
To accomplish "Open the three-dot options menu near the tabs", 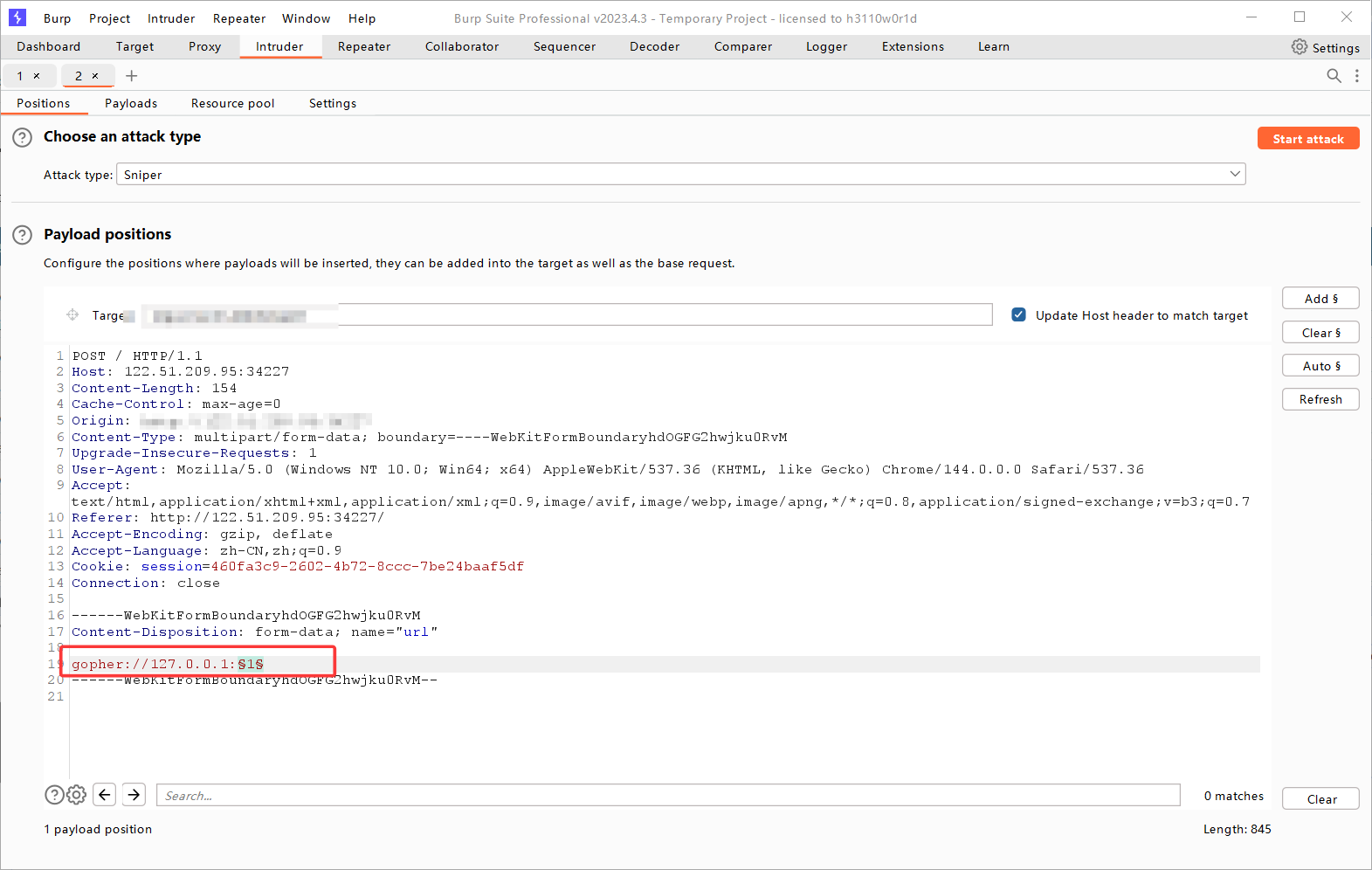I will (1356, 76).
